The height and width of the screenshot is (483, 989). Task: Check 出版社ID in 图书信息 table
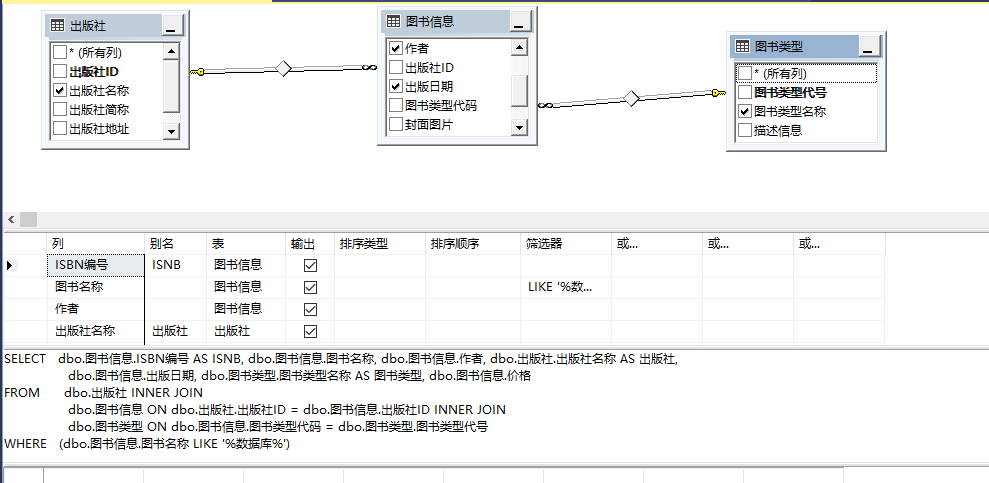point(396,67)
